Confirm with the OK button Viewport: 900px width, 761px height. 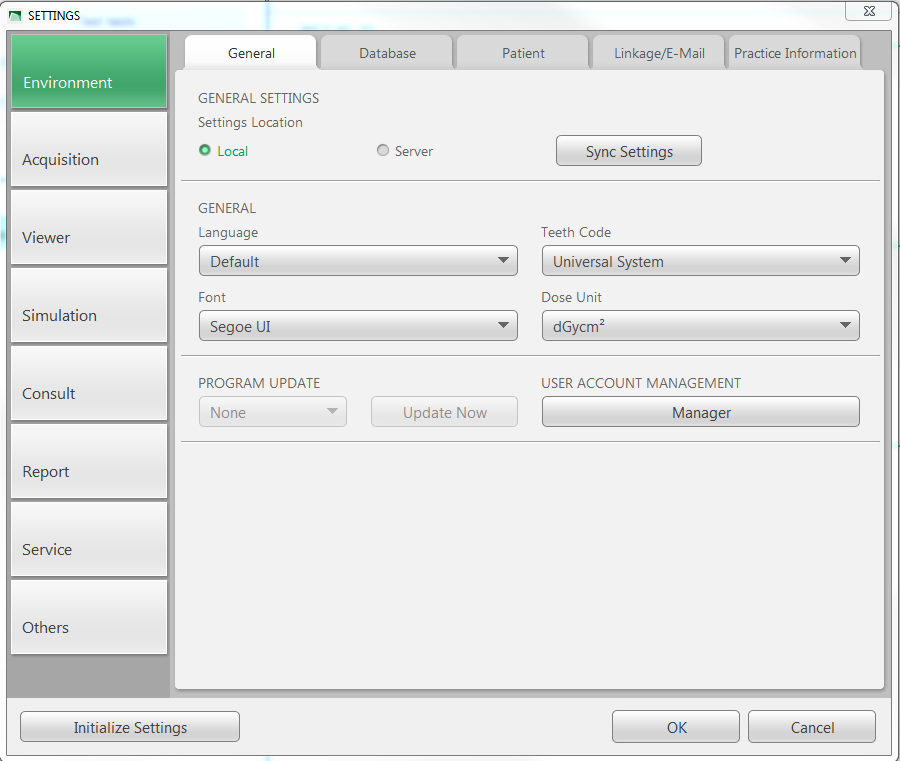tap(676, 727)
